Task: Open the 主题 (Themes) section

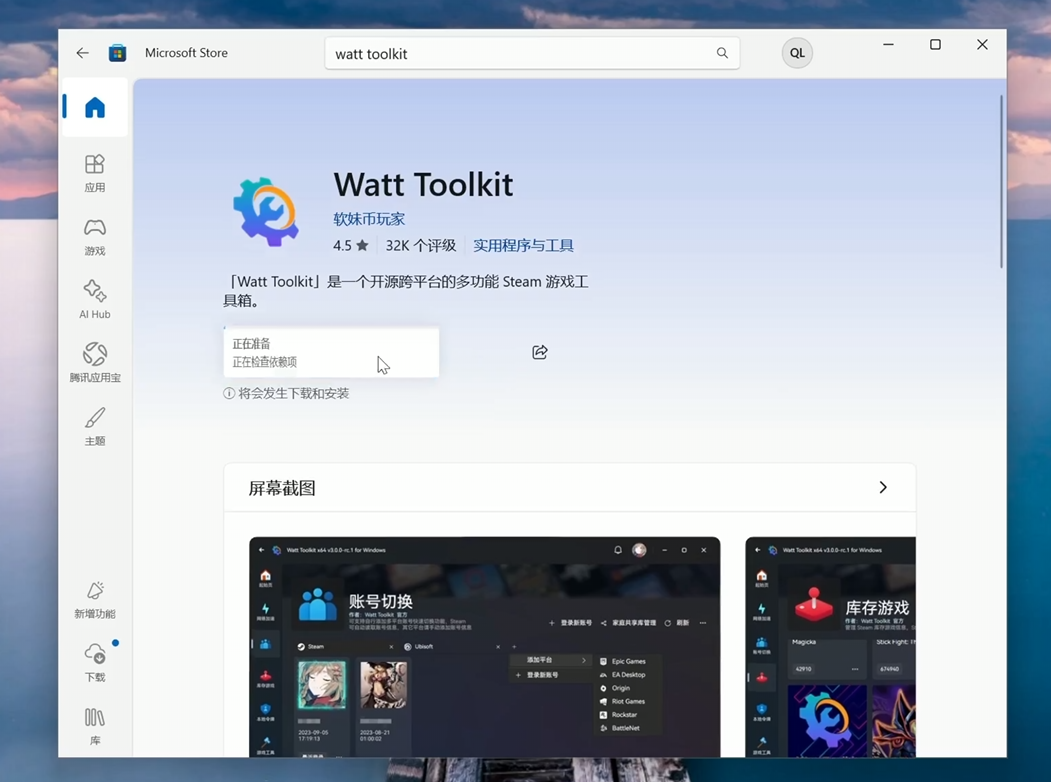Action: tap(95, 425)
